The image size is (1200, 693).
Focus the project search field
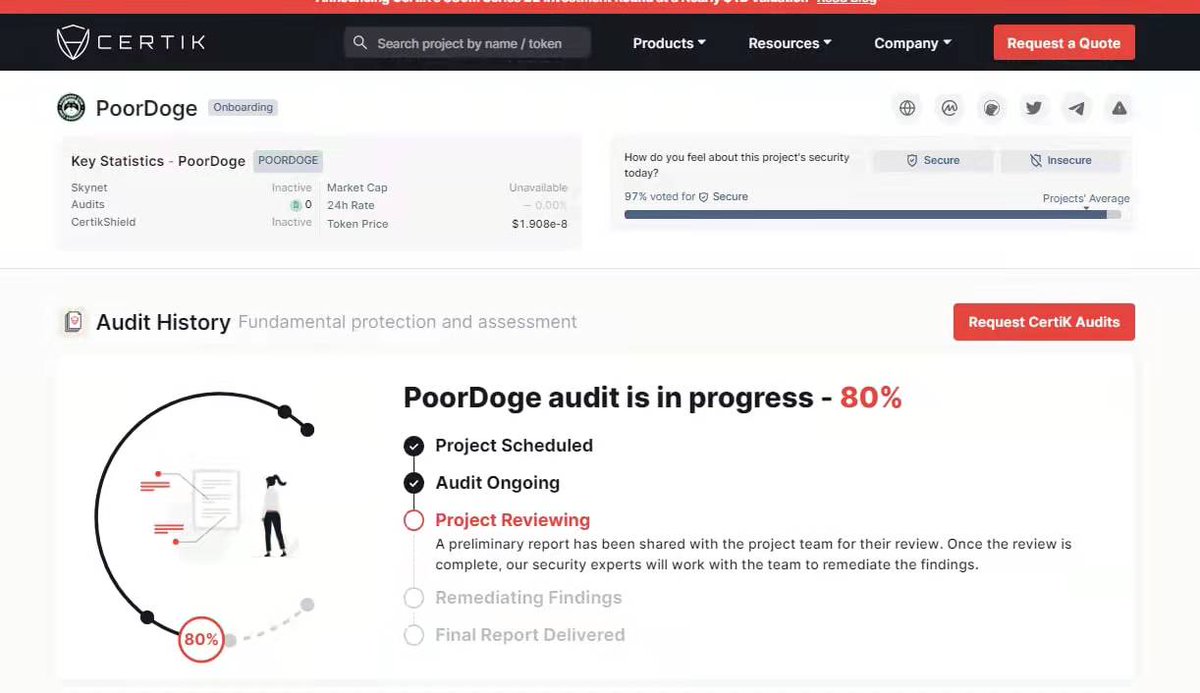coord(467,43)
